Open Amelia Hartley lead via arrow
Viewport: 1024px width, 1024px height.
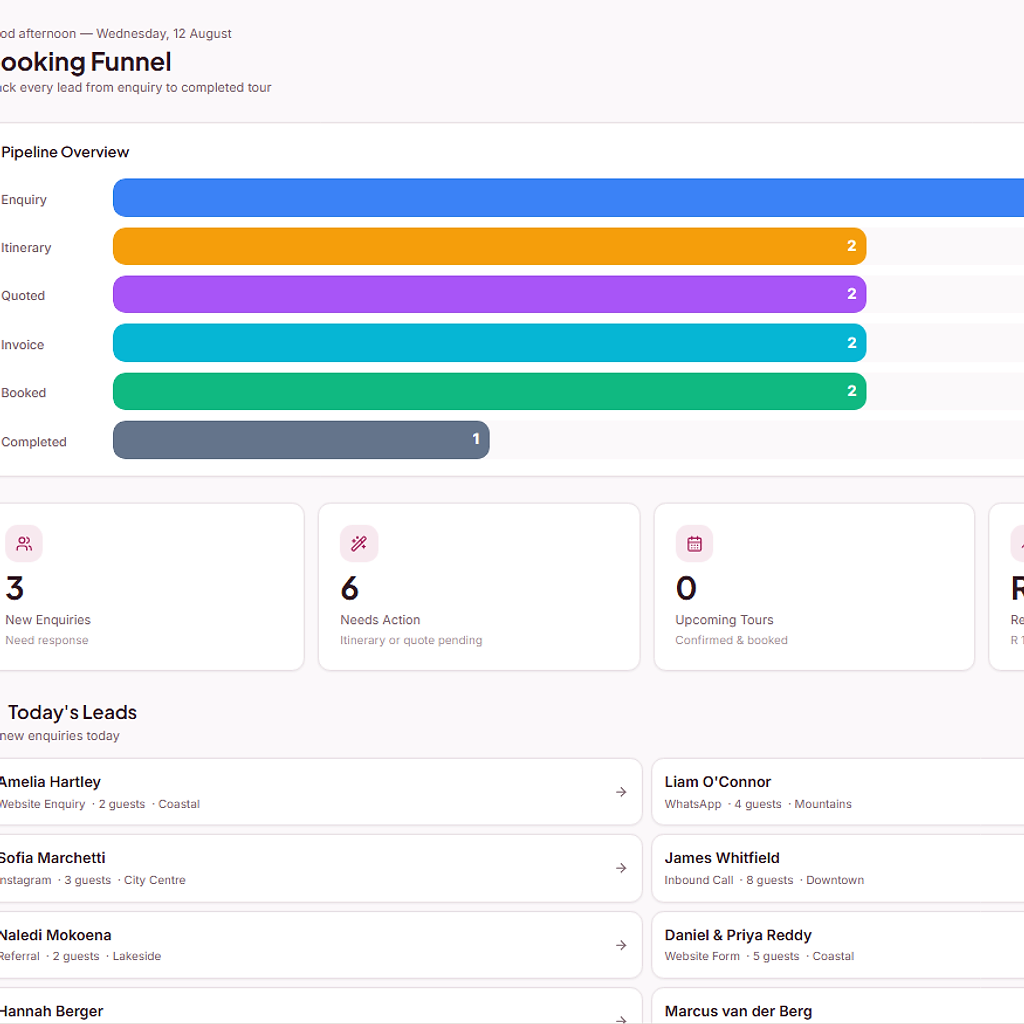[621, 792]
